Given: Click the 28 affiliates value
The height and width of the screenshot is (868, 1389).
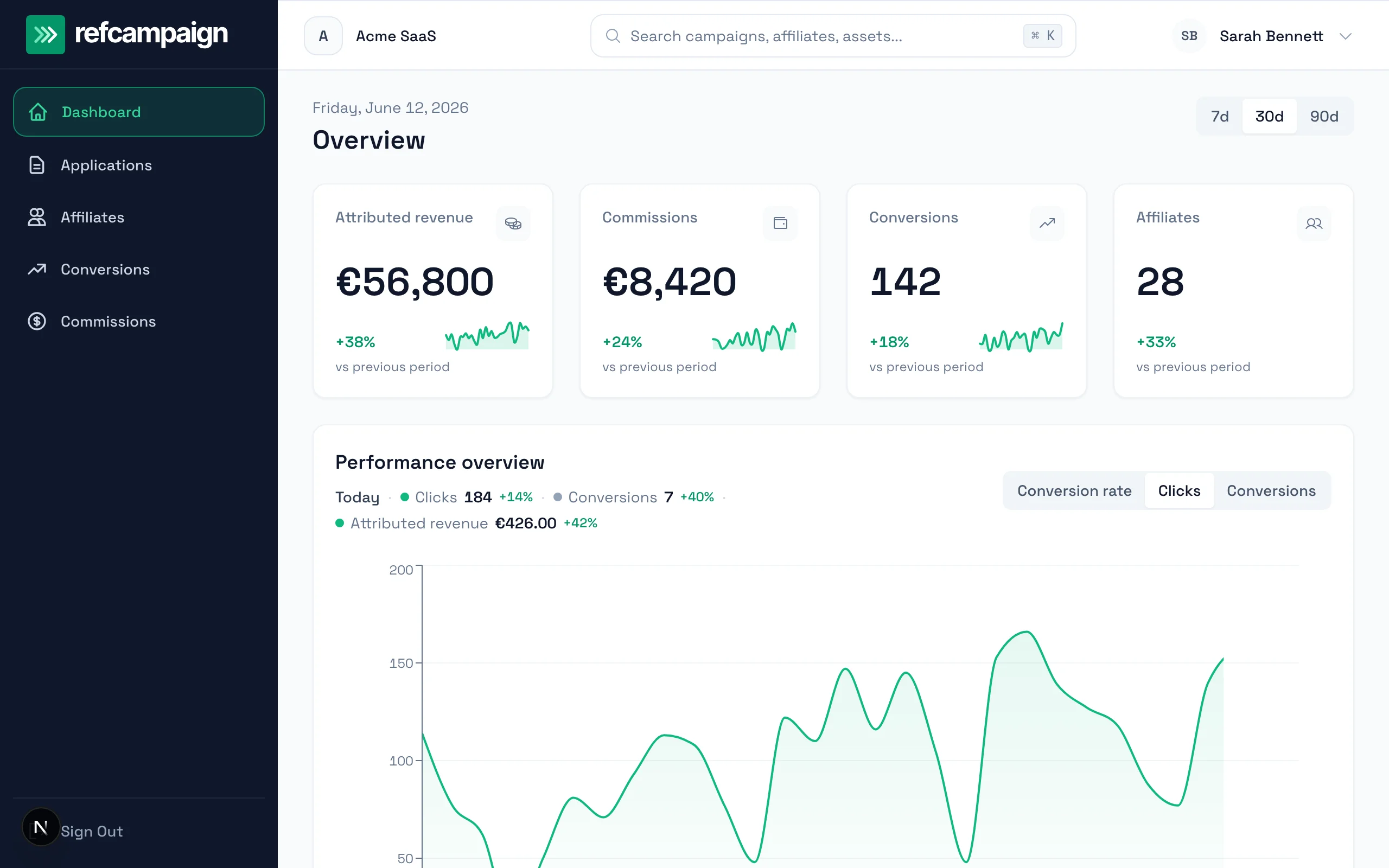Looking at the screenshot, I should [x=1160, y=282].
